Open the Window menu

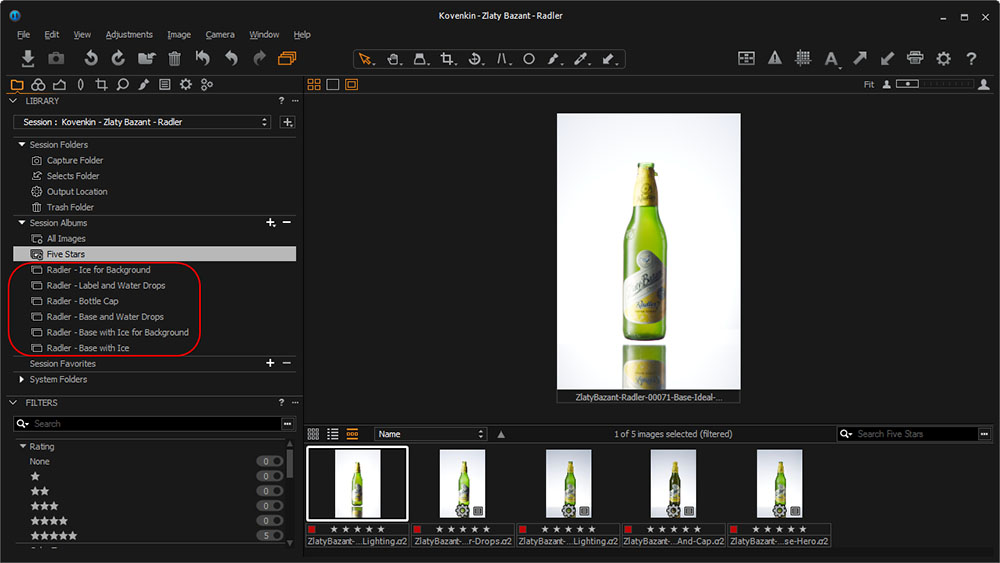point(264,34)
